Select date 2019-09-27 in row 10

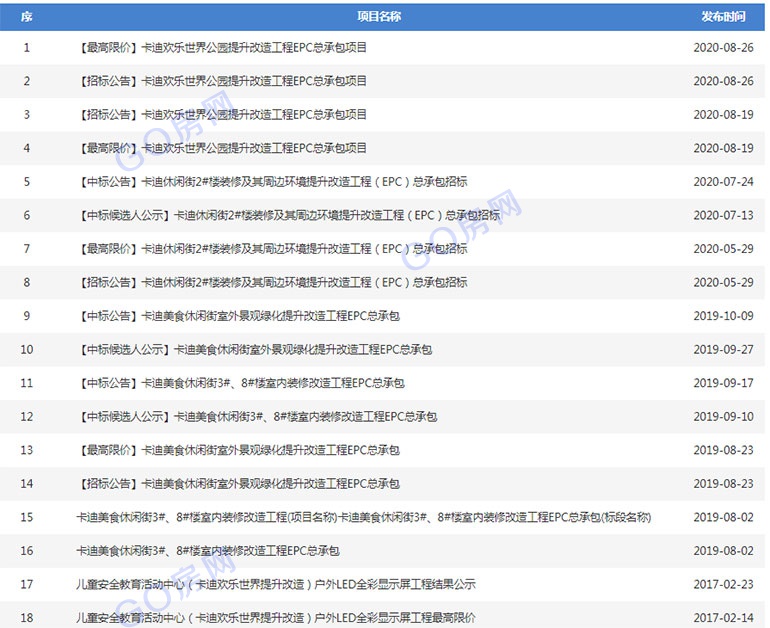point(723,350)
